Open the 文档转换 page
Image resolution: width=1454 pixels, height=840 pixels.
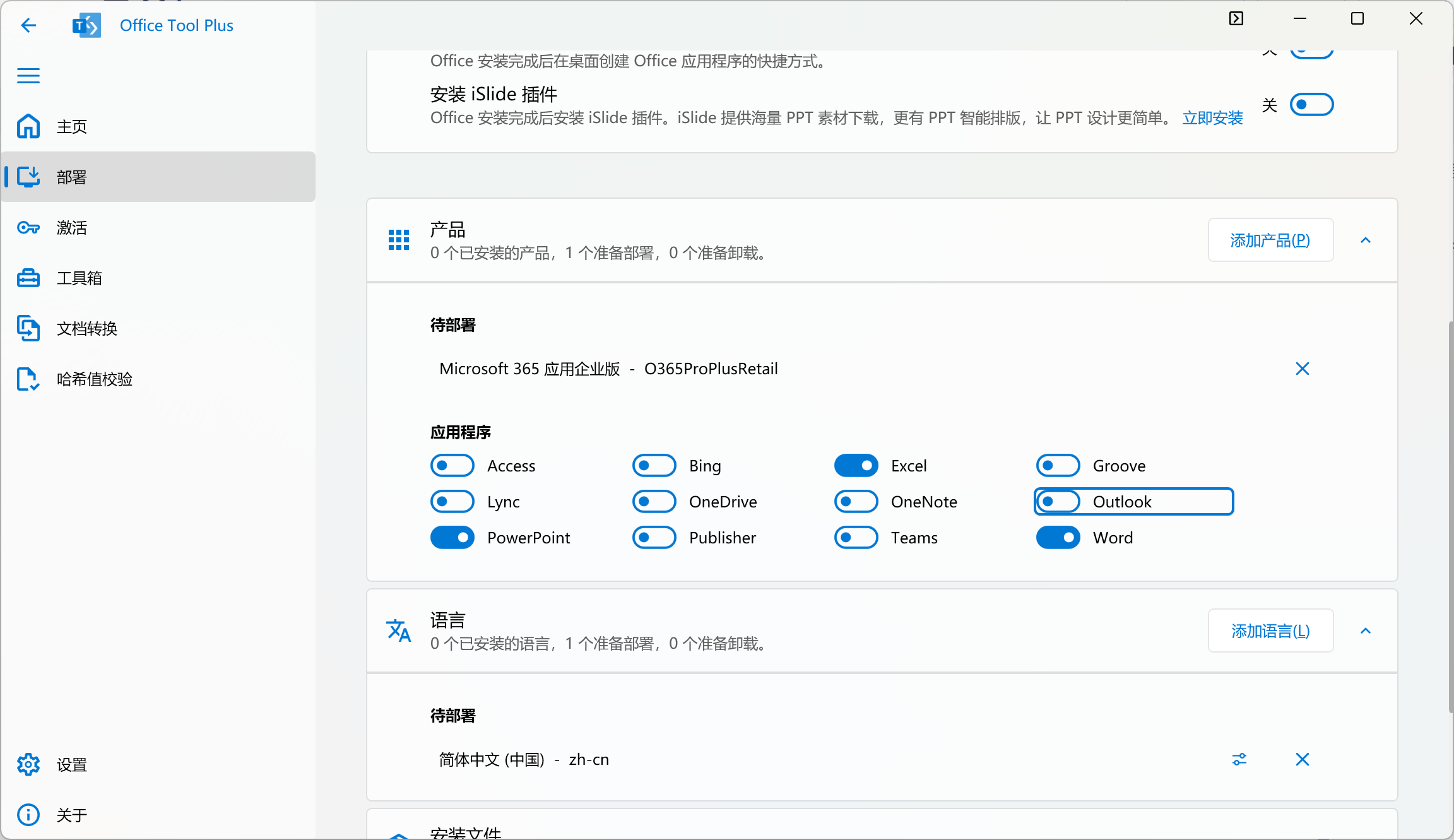coord(158,328)
